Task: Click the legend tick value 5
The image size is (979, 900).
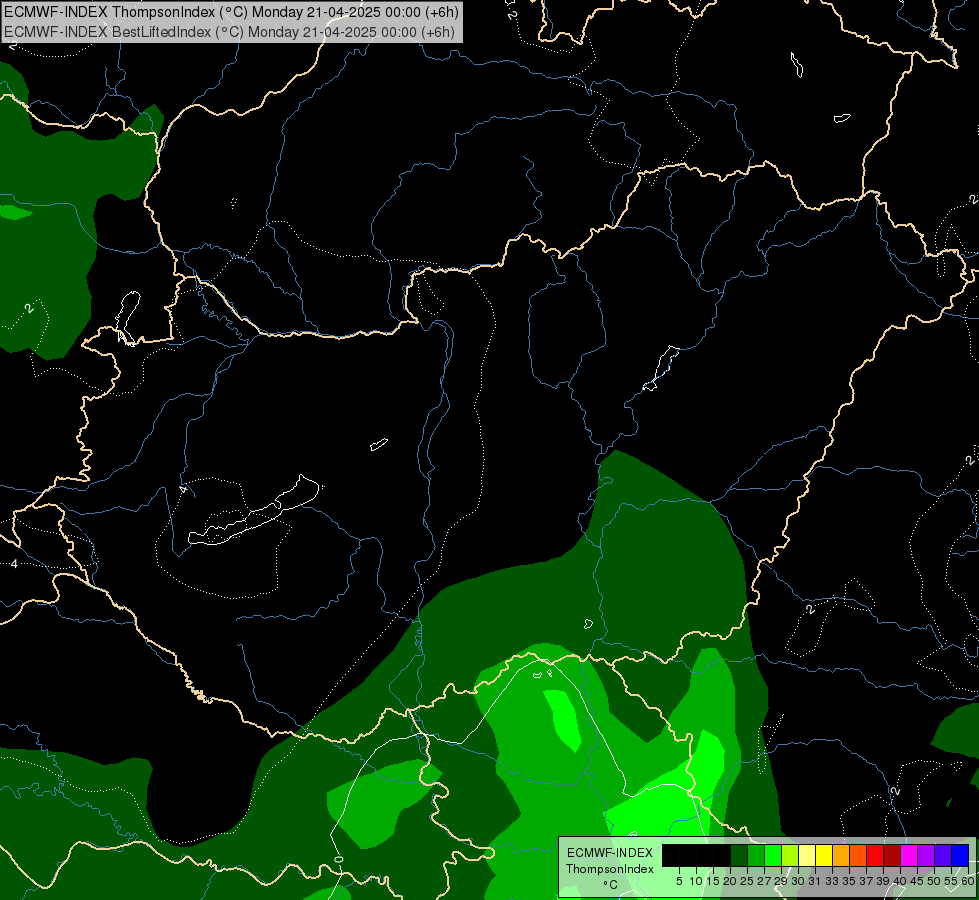Action: (x=679, y=881)
